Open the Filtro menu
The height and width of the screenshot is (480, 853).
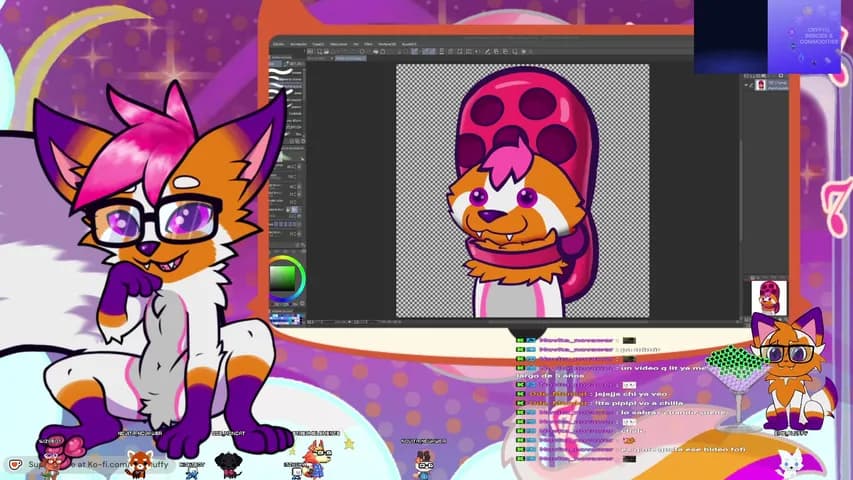368,44
